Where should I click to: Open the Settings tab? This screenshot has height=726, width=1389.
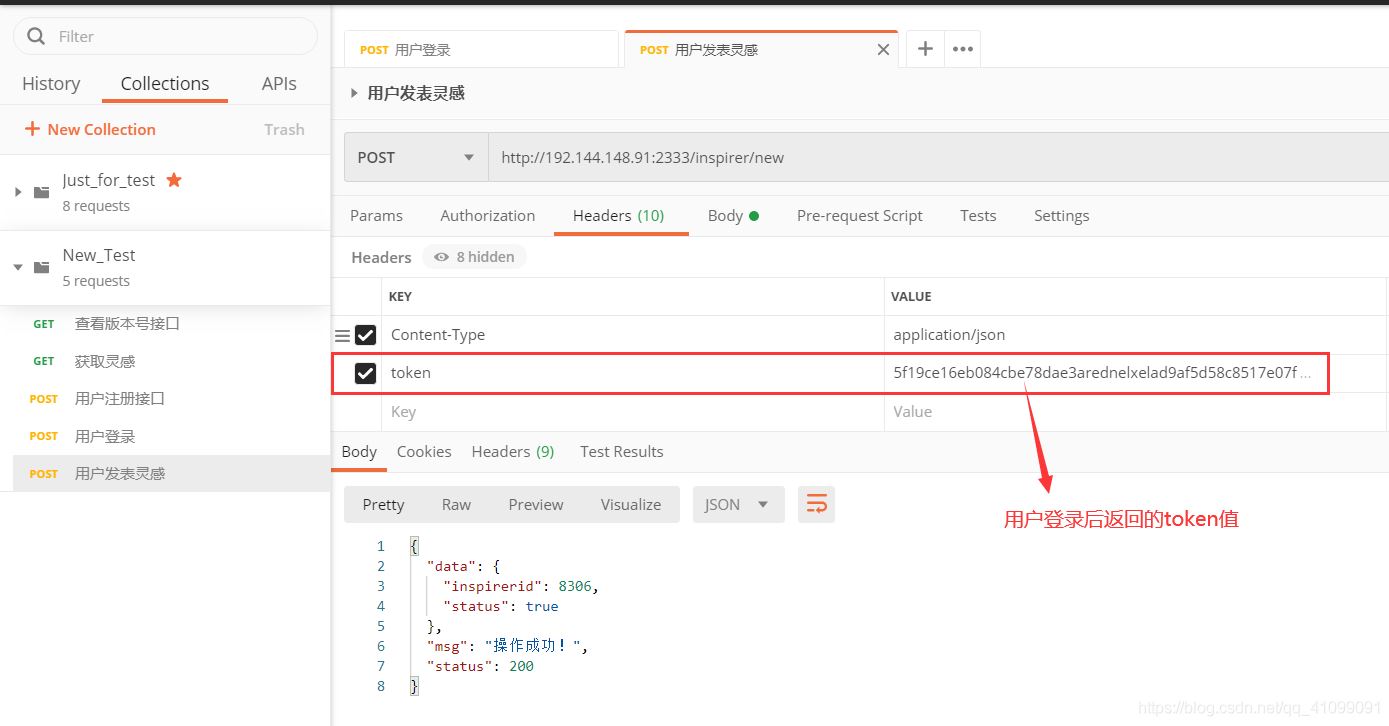(x=1061, y=215)
